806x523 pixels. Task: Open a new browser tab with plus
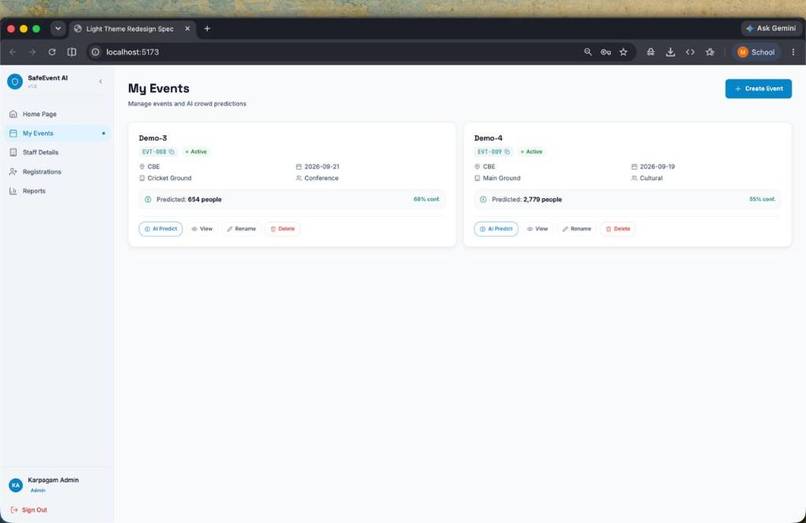pos(207,29)
